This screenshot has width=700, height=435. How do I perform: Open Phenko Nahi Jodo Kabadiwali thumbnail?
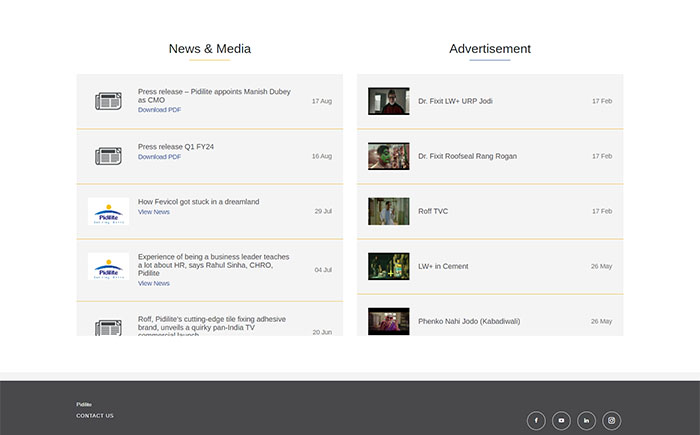(388, 321)
